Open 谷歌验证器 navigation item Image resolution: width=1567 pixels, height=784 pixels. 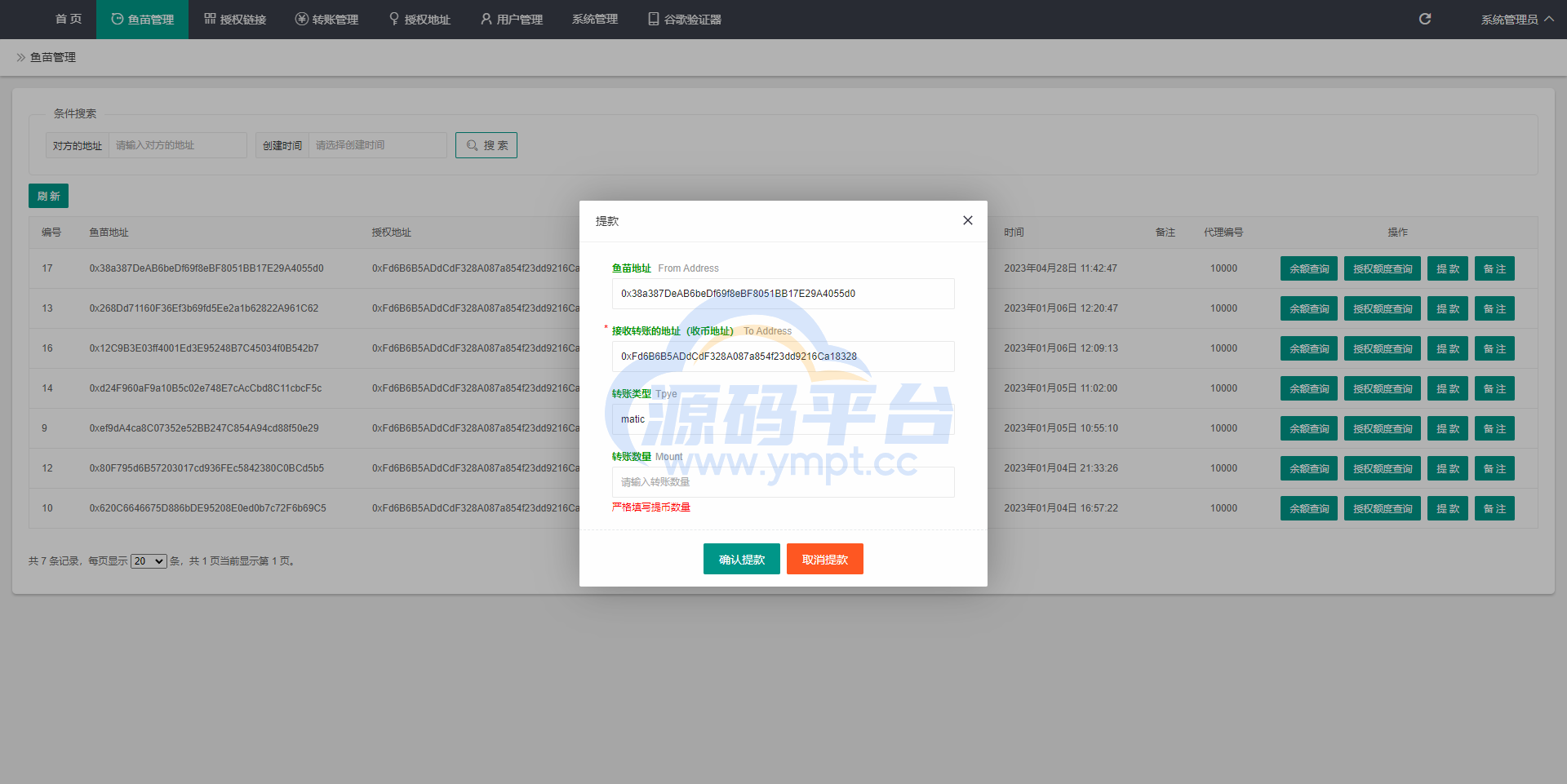click(x=685, y=20)
